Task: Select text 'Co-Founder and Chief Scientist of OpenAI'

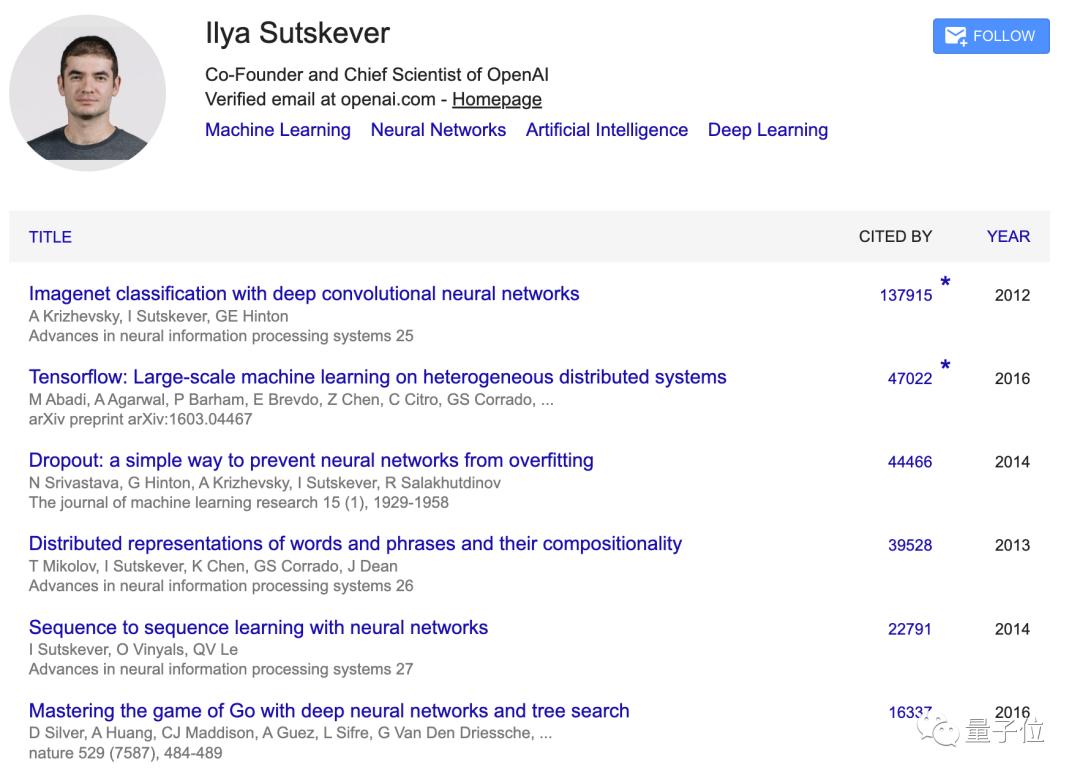Action: coord(377,74)
